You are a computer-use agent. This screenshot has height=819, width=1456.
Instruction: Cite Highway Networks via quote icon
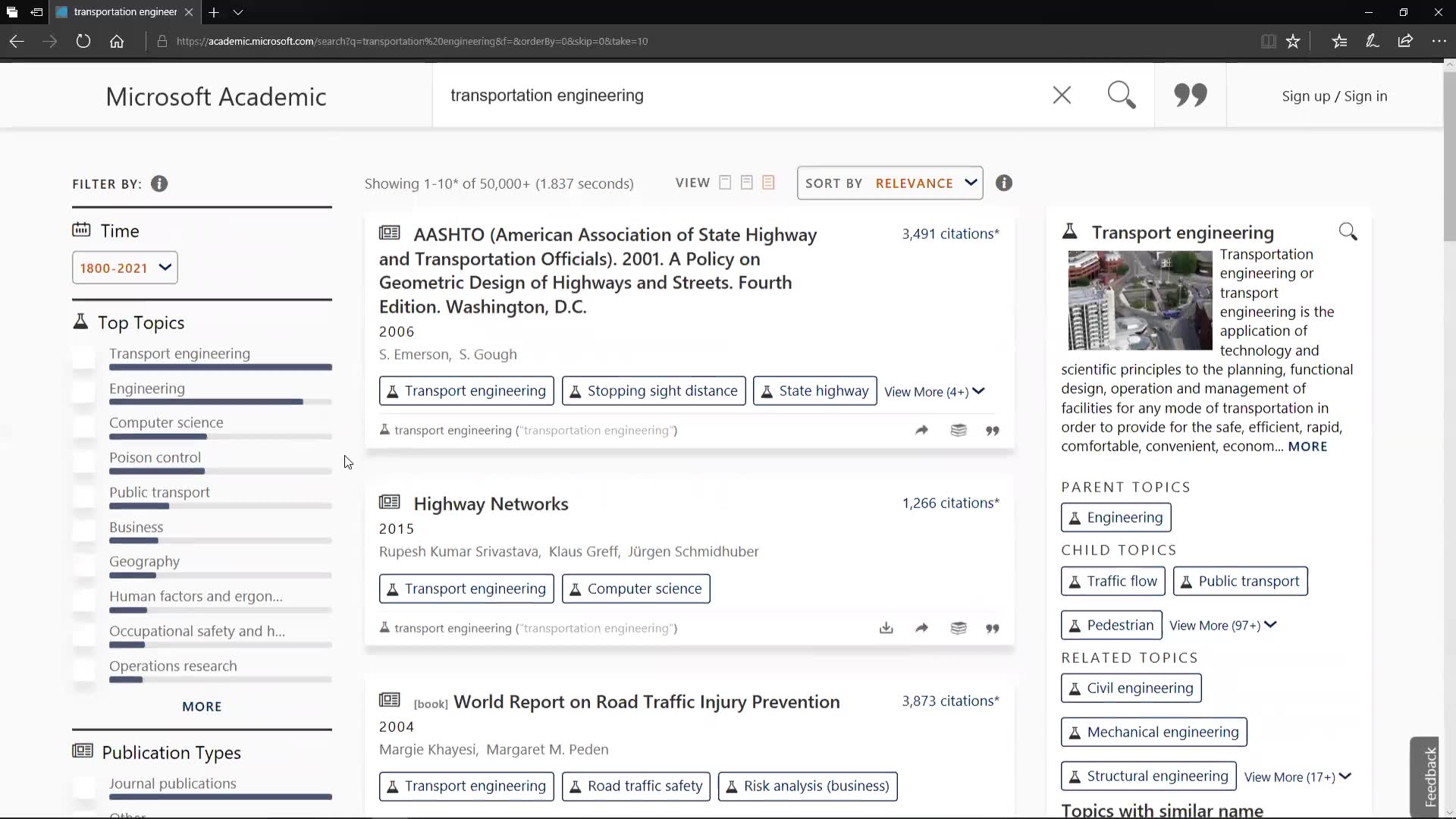click(x=992, y=629)
